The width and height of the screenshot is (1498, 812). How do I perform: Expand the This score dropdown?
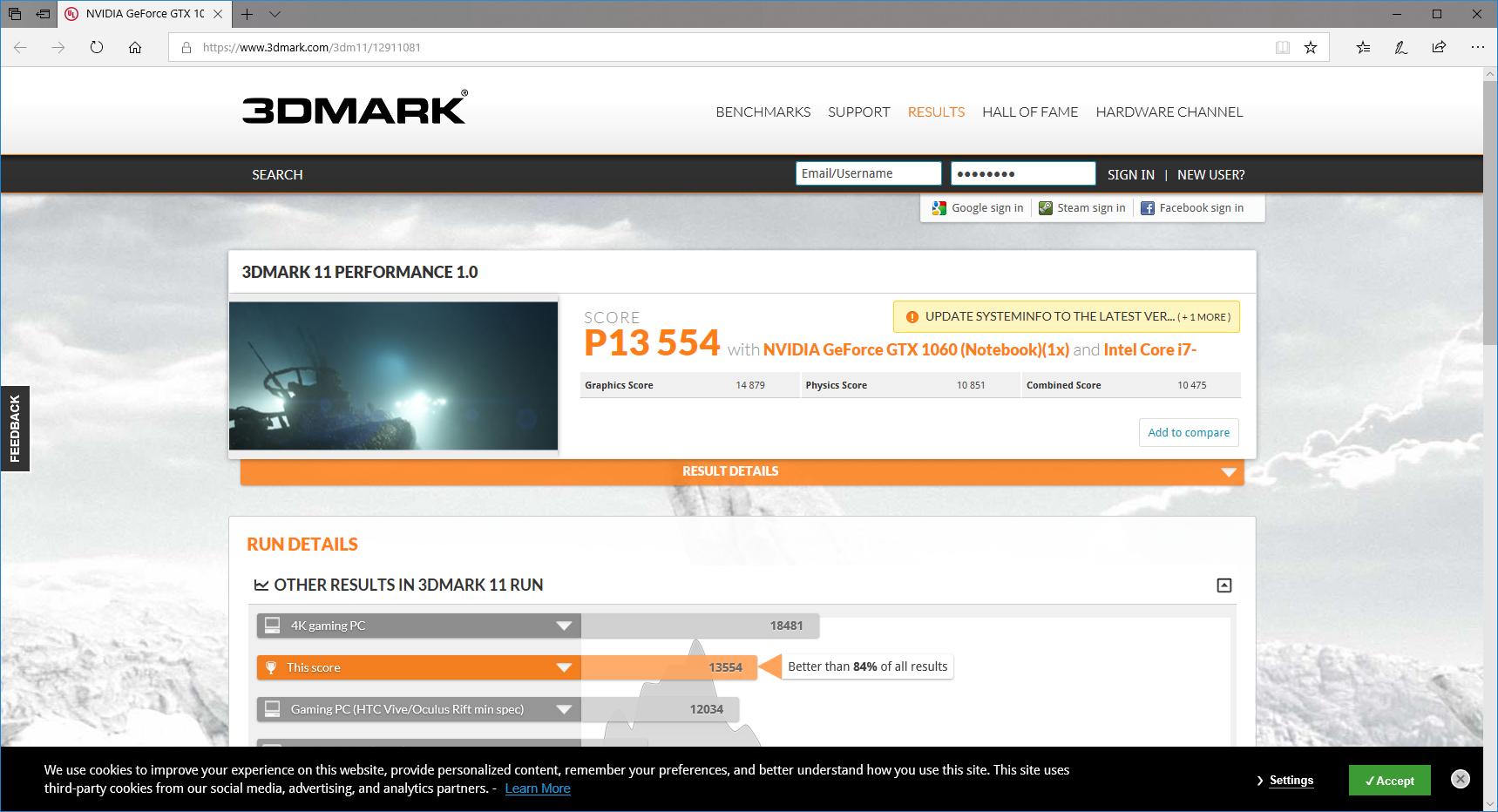564,667
